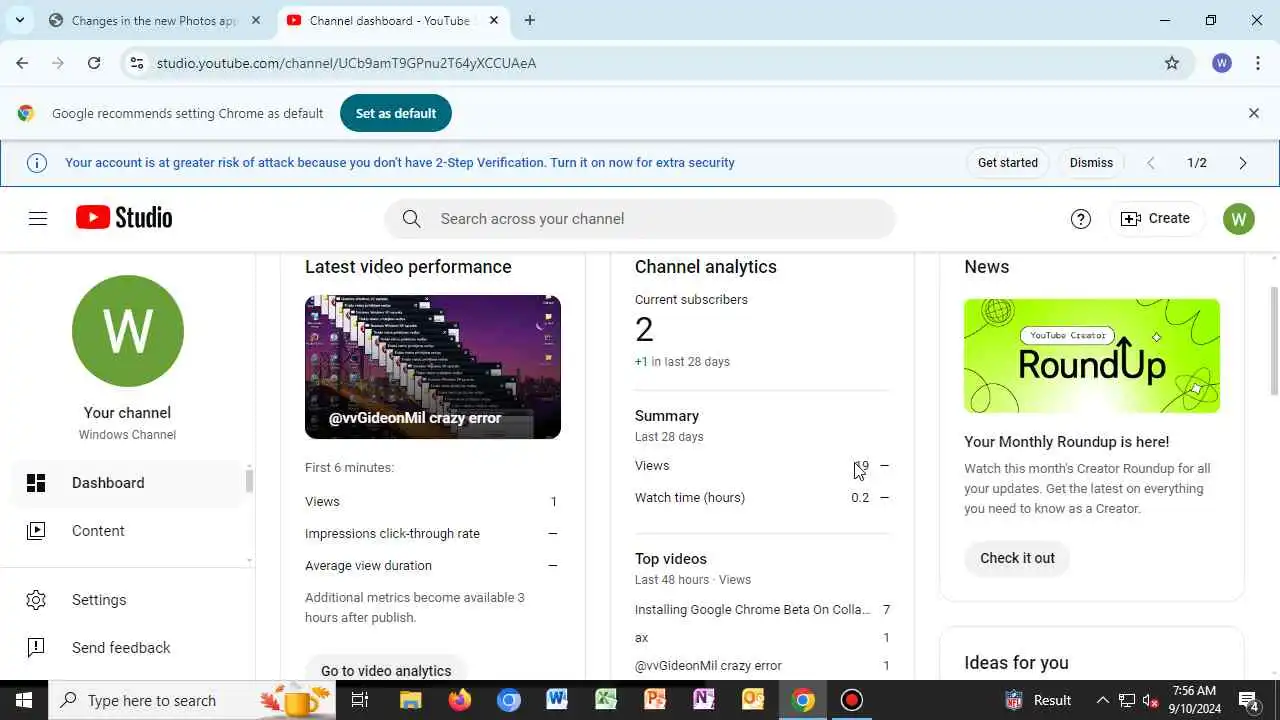Click Set as default for Chrome
This screenshot has width=1280, height=720.
396,113
